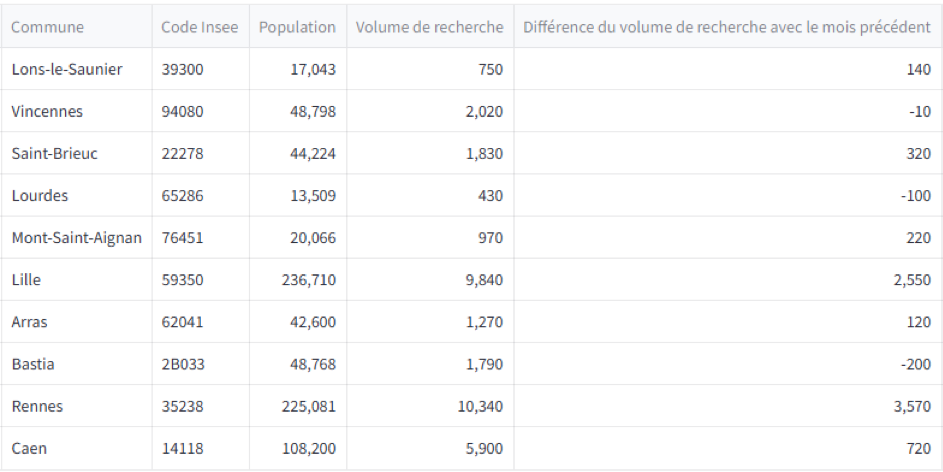Select the Volume de recherche header
Screen dimensions: 943x472
click(429, 27)
